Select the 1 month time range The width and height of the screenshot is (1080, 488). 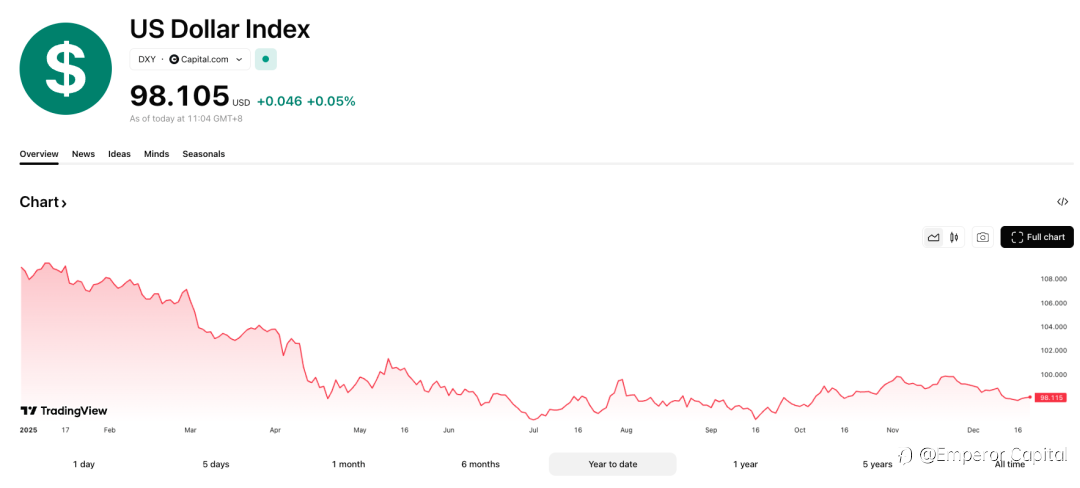349,464
